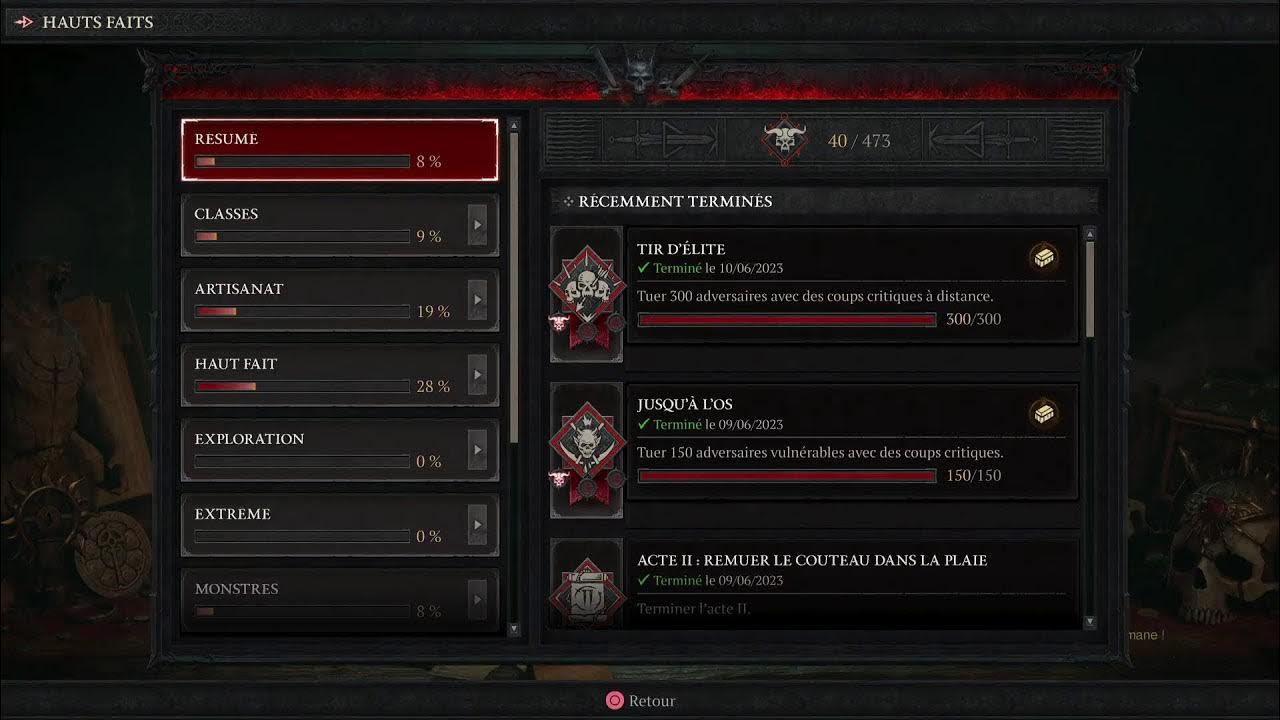Open the Exploration category chevron
This screenshot has height=720, width=1280.
pos(478,450)
